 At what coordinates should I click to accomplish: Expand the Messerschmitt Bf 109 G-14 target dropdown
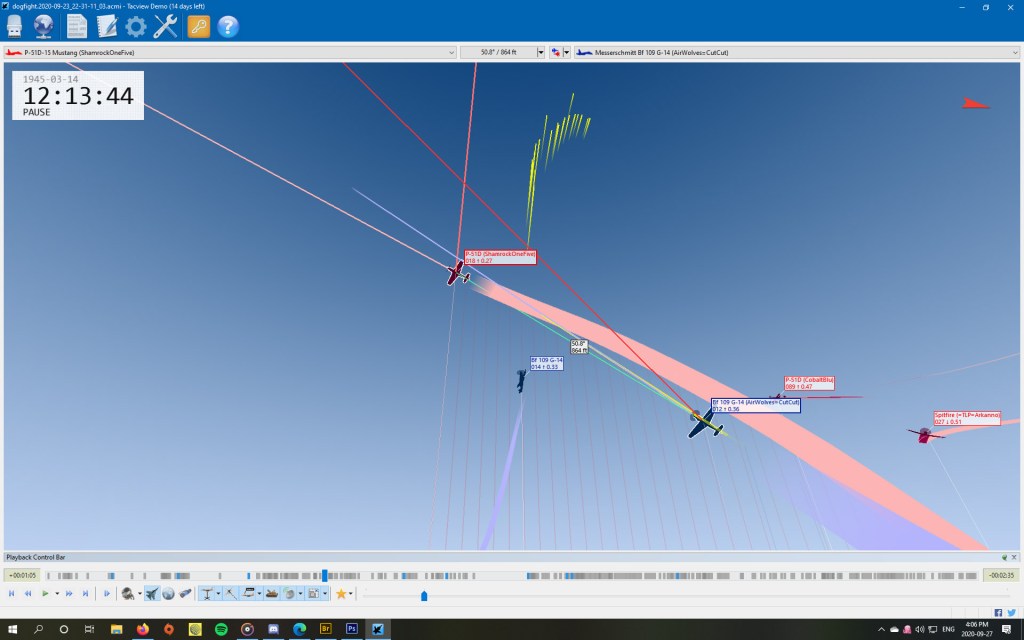[x=1015, y=52]
